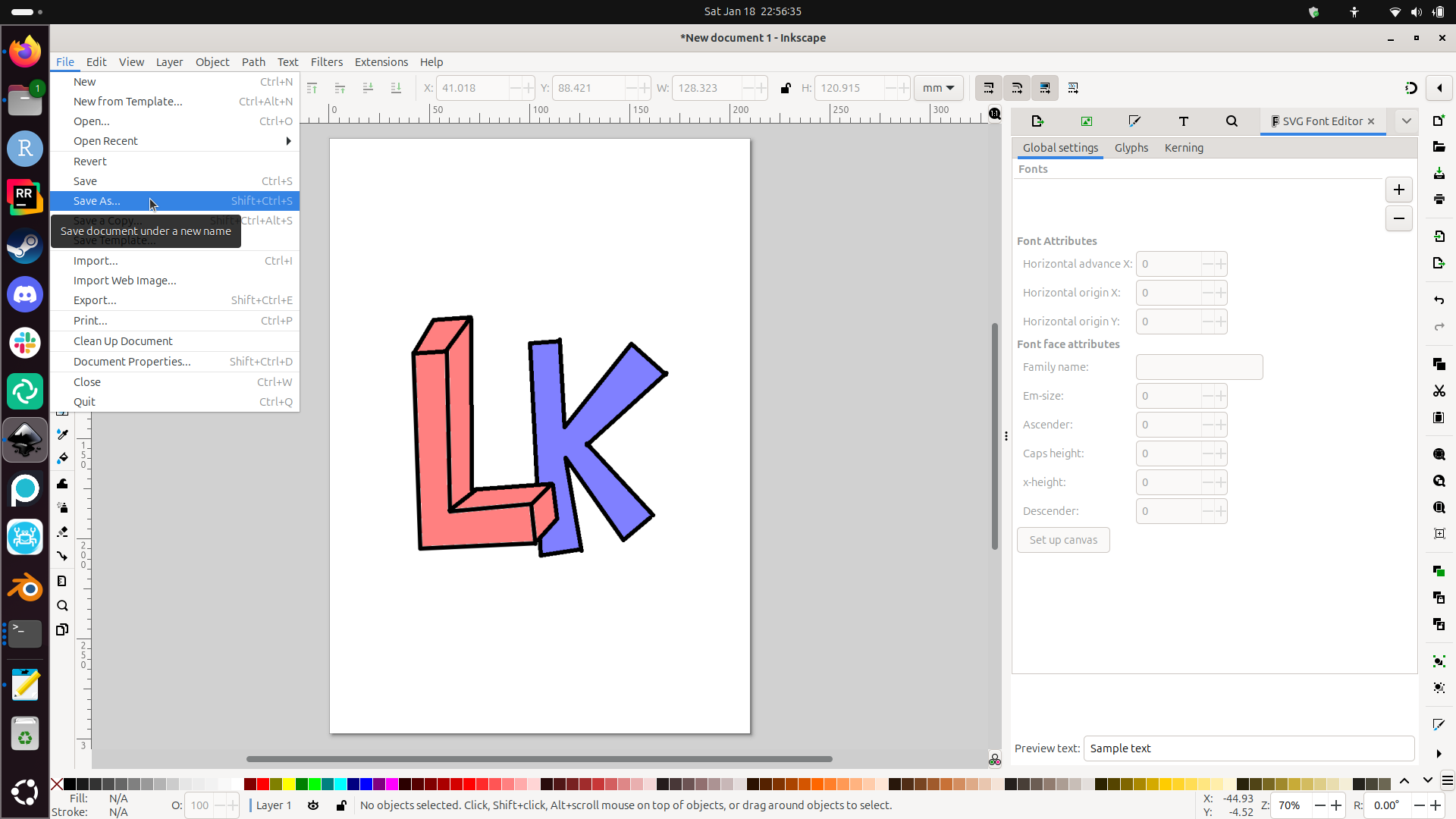Add a new font with plus button
1456x819 pixels.
tap(1398, 190)
